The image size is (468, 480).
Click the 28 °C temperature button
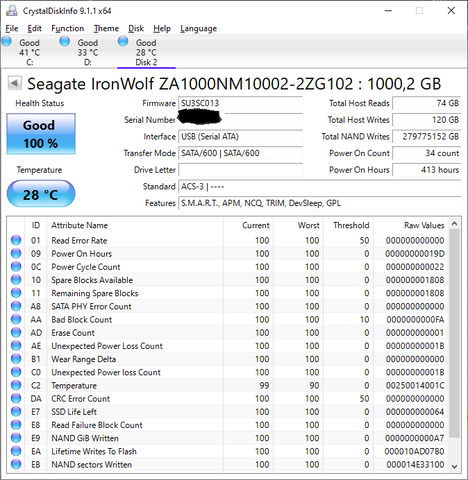click(41, 194)
